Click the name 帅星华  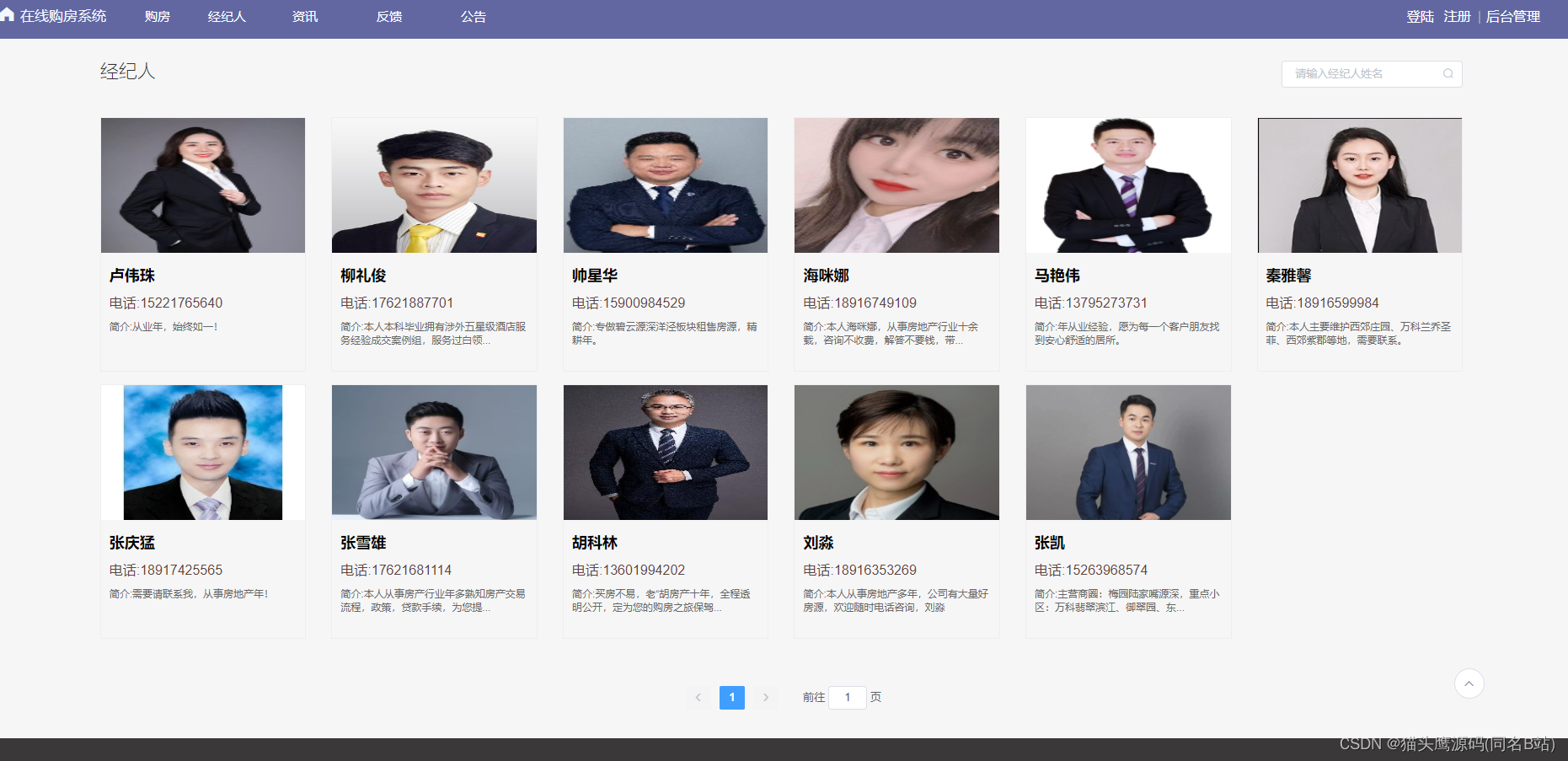(x=595, y=276)
